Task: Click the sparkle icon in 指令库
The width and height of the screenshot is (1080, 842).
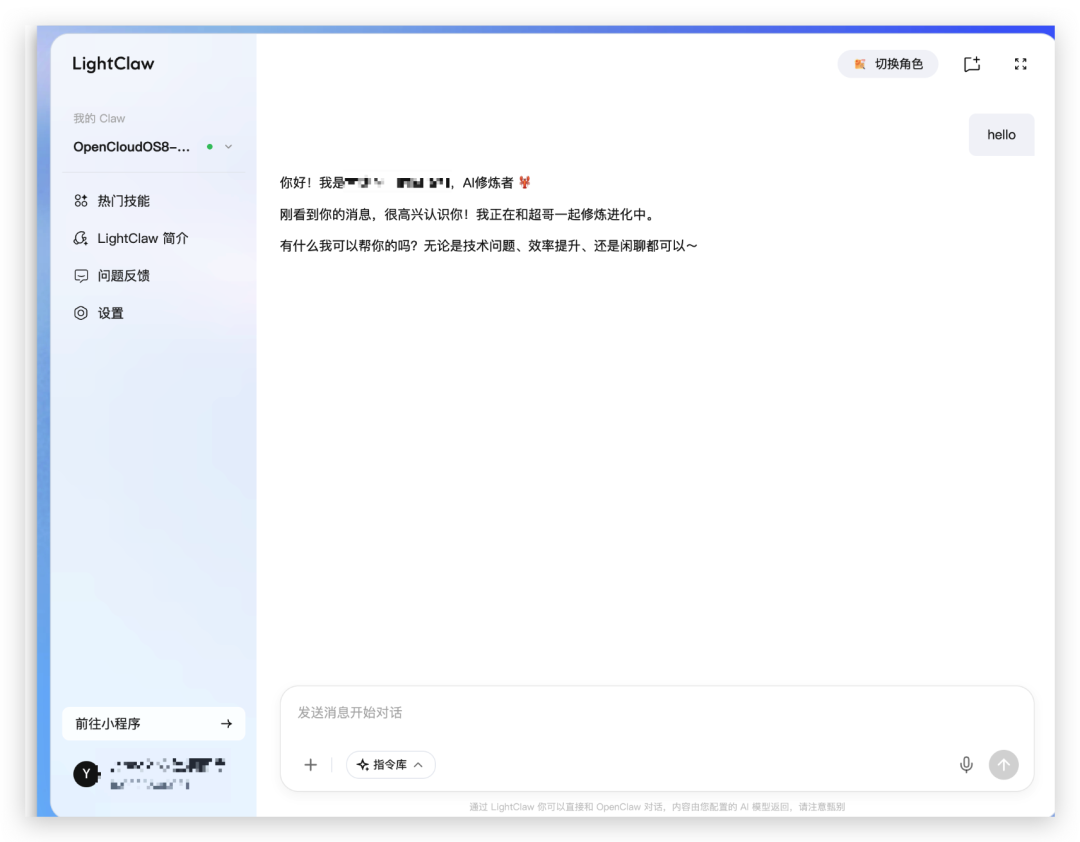Action: click(x=362, y=764)
